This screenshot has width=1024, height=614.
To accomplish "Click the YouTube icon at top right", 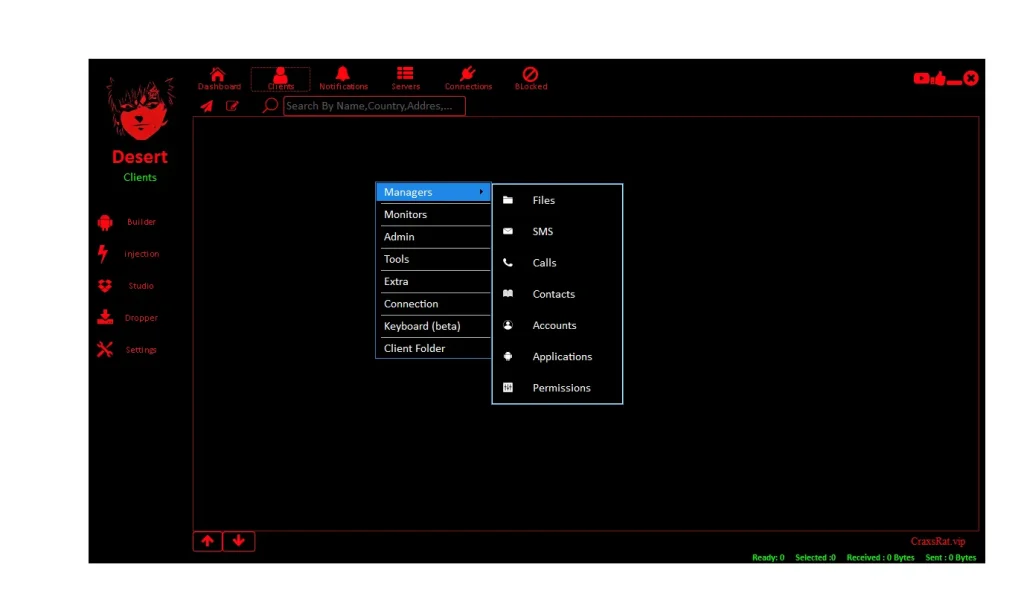I will click(x=921, y=79).
